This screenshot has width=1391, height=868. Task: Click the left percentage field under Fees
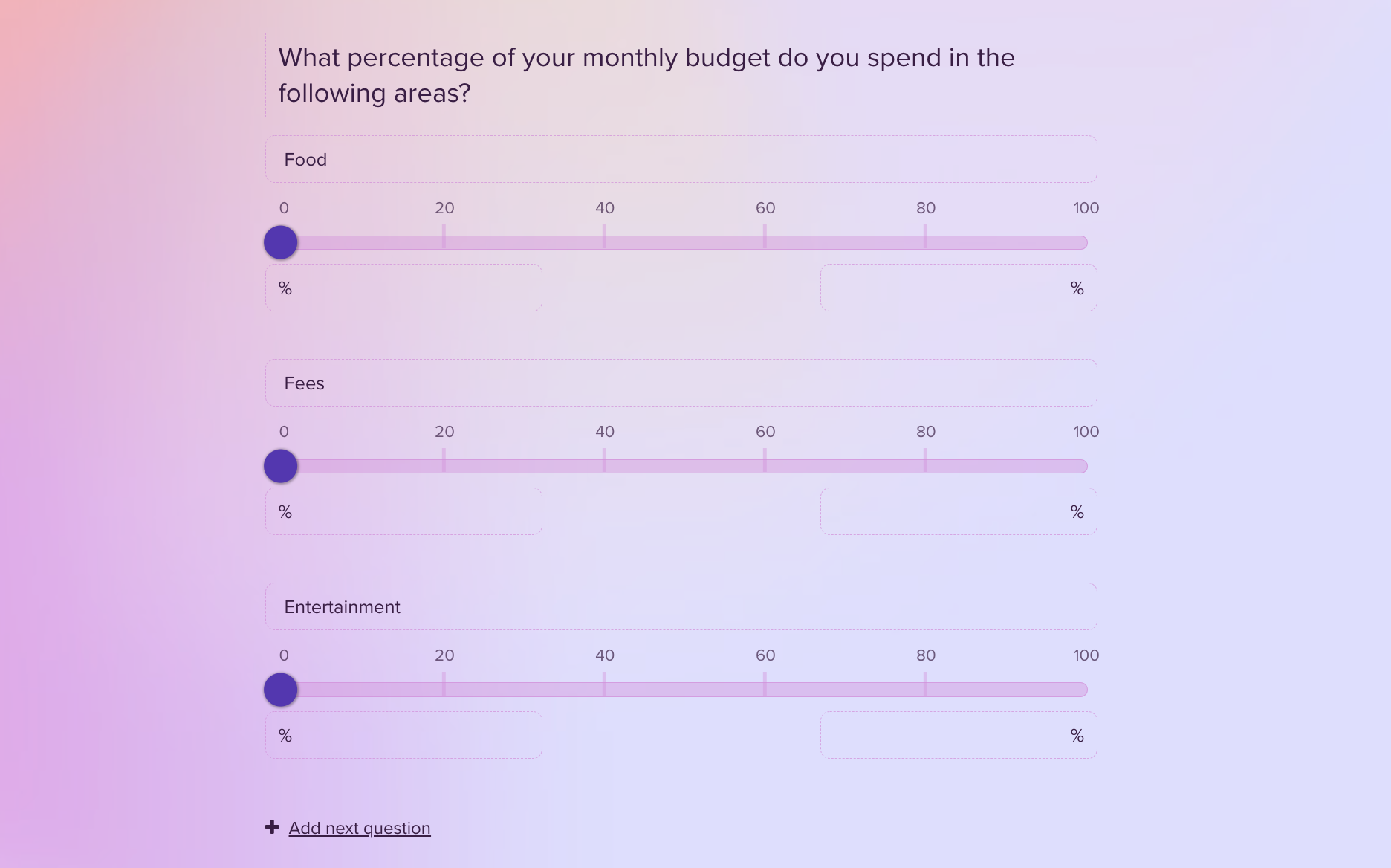(x=403, y=511)
